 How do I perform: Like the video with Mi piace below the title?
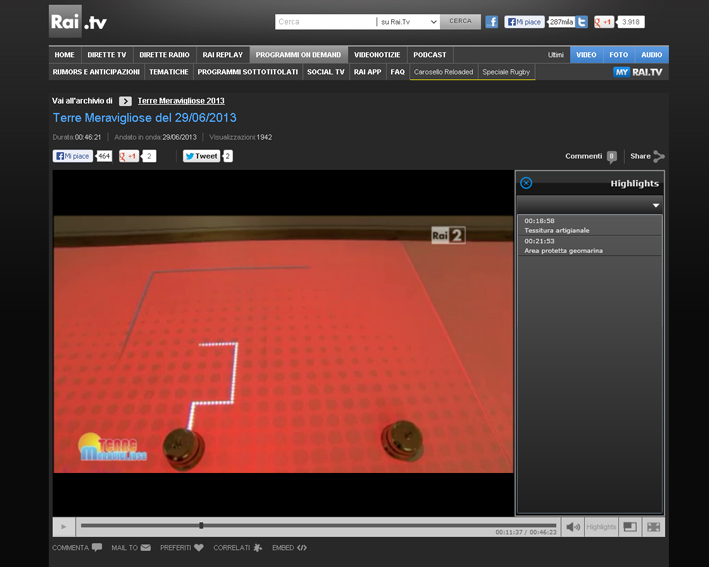click(x=73, y=156)
